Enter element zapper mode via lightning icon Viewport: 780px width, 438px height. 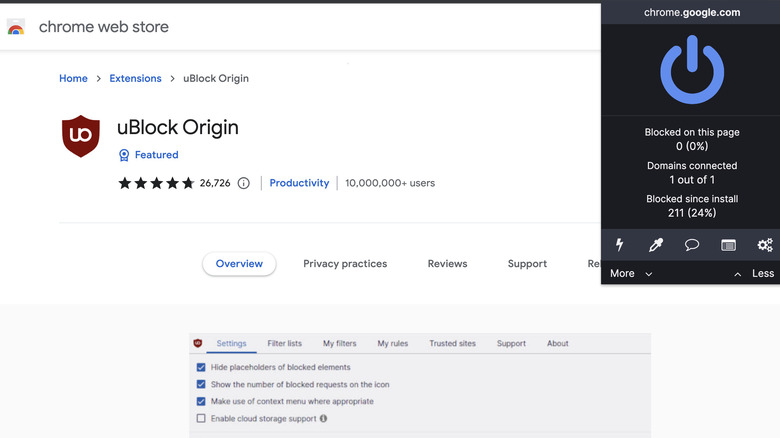coord(619,245)
